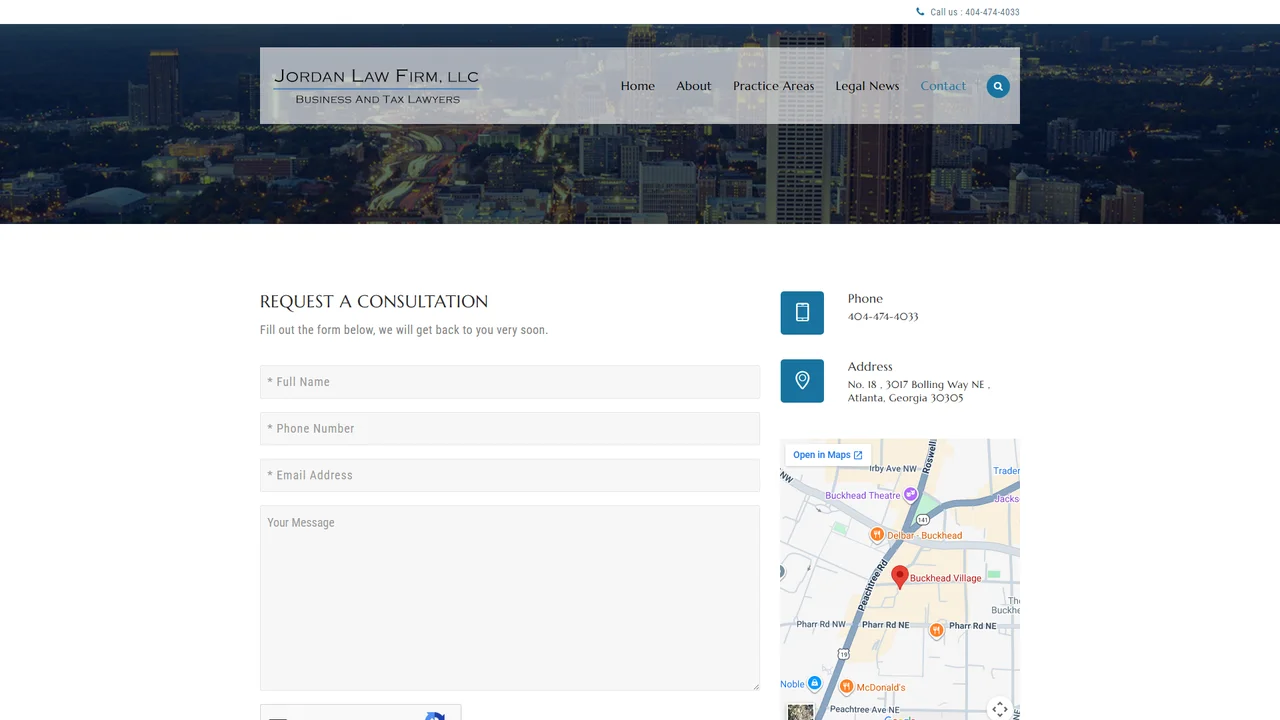The height and width of the screenshot is (720, 1280).
Task: Click Buckhead Village label on map
Action: pyautogui.click(x=946, y=578)
